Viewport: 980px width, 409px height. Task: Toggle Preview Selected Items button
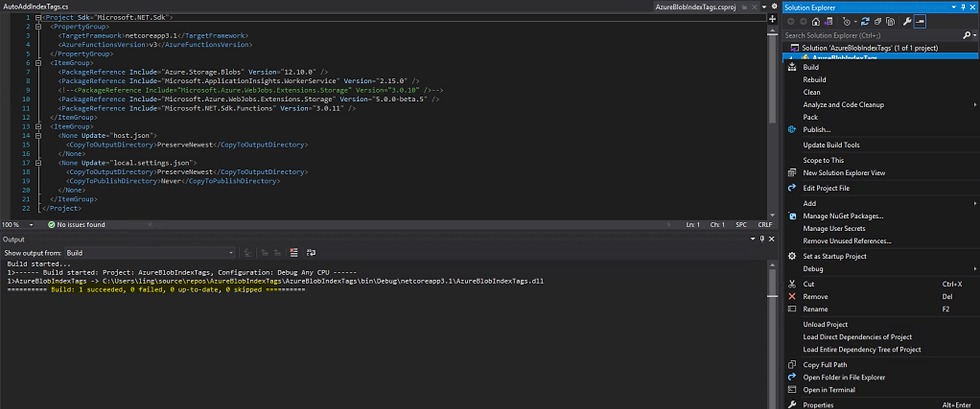919,21
